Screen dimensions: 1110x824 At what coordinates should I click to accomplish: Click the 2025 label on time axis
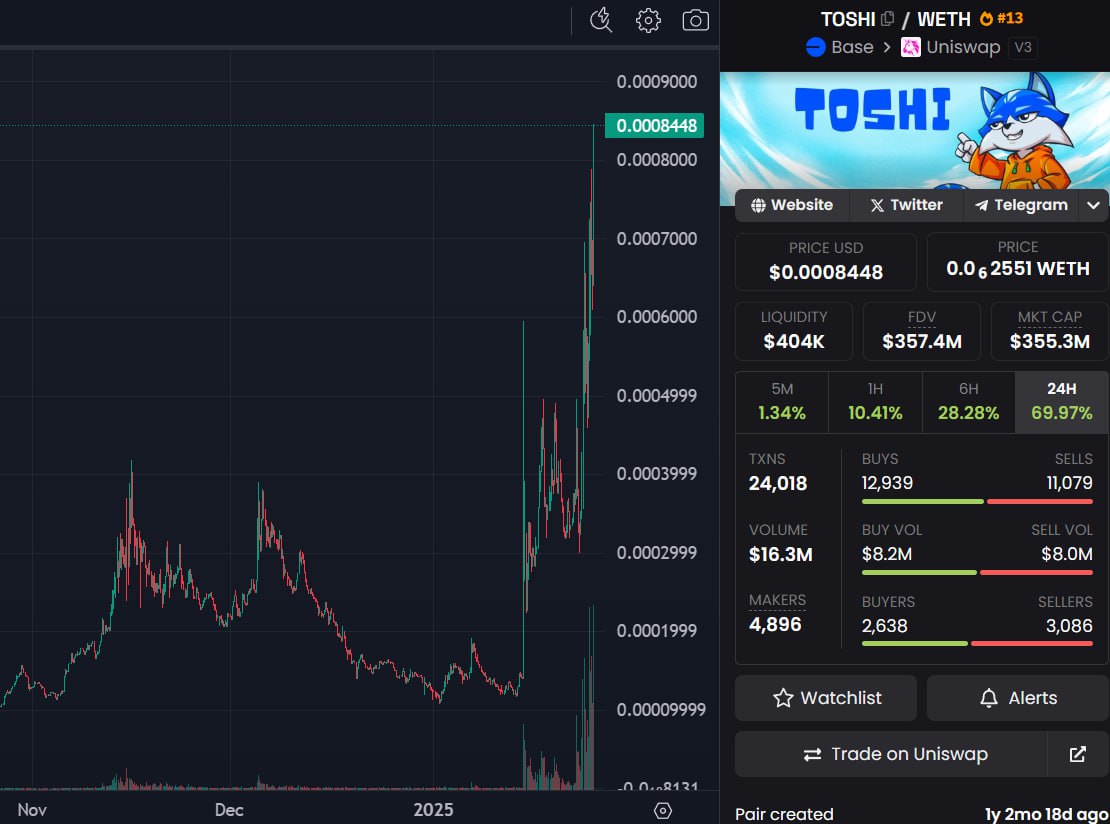(433, 810)
